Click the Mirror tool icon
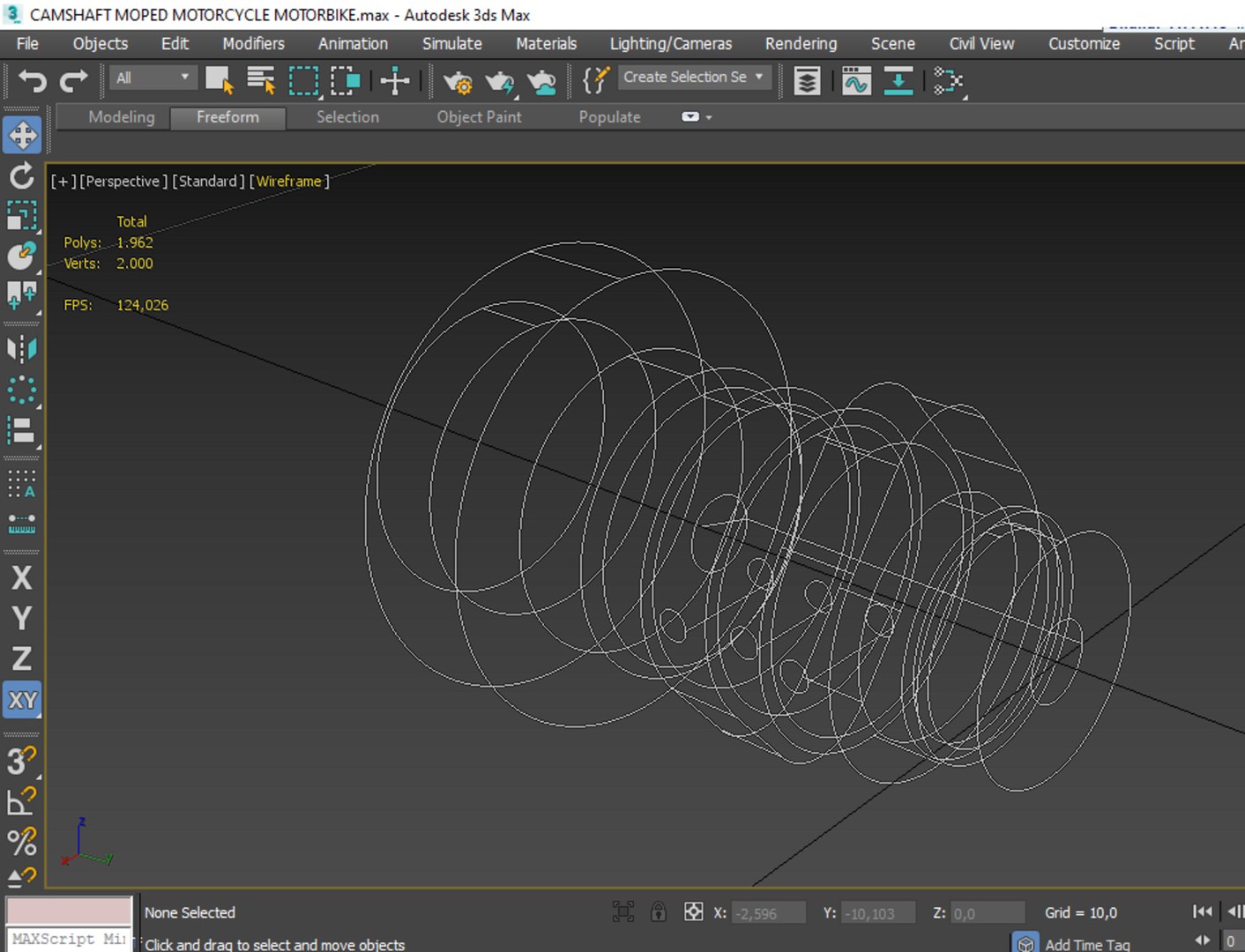The image size is (1245, 952). click(x=22, y=349)
